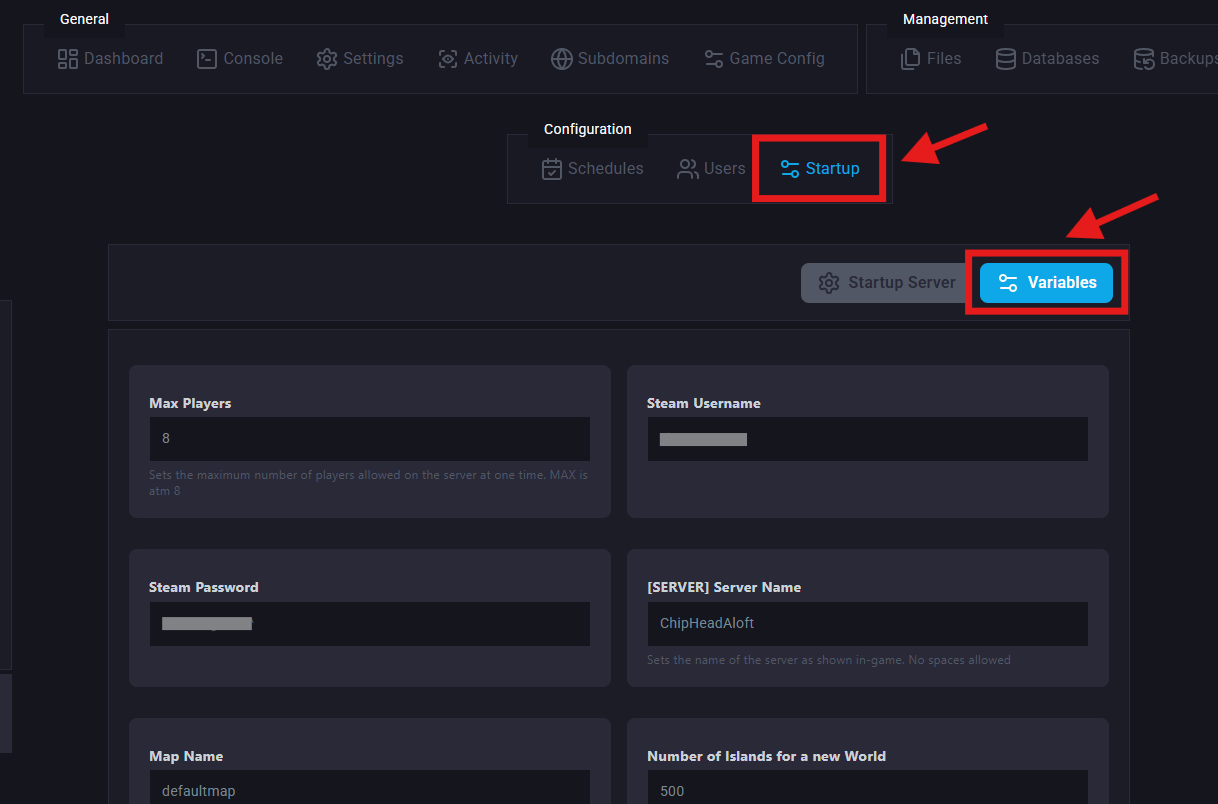The width and height of the screenshot is (1218, 804).
Task: Click the Number of Islands label
Action: pyautogui.click(x=766, y=756)
